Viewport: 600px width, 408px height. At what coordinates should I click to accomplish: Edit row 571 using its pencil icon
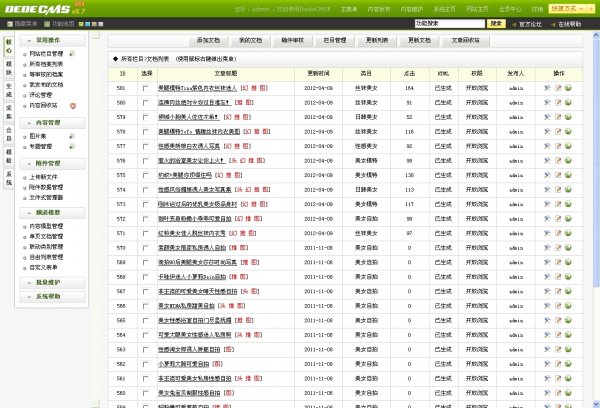point(558,233)
